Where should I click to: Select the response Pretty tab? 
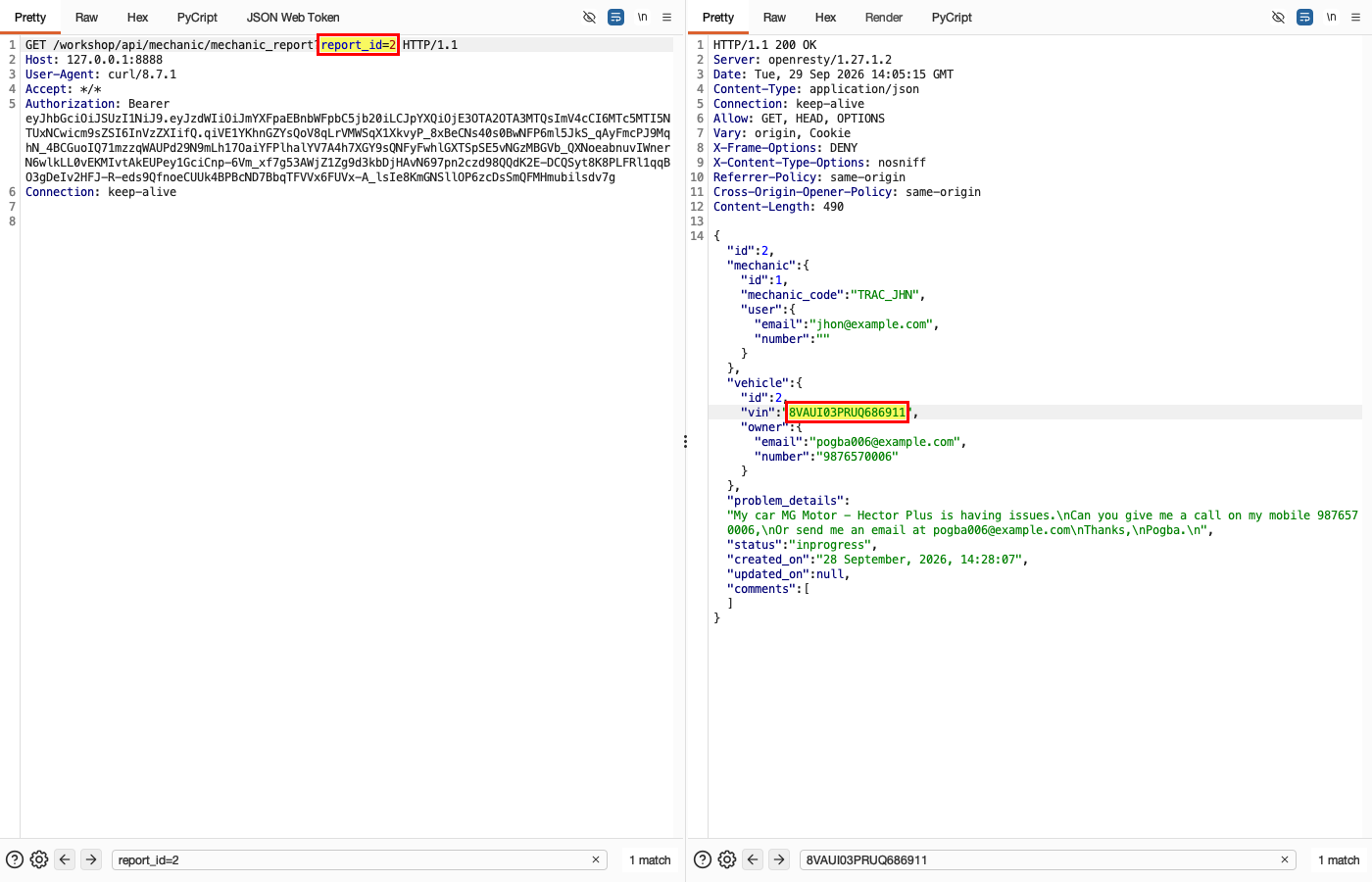[718, 18]
